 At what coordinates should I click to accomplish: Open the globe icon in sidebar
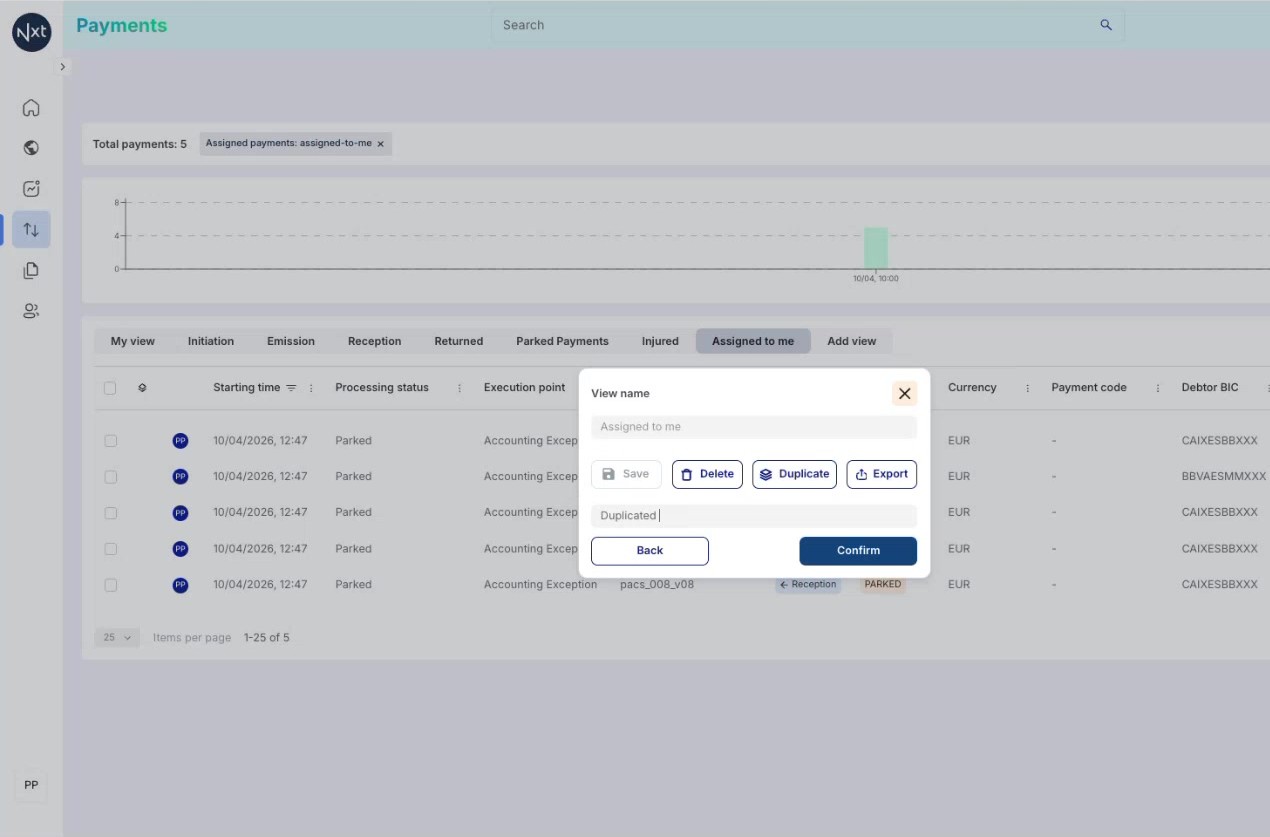pos(31,148)
